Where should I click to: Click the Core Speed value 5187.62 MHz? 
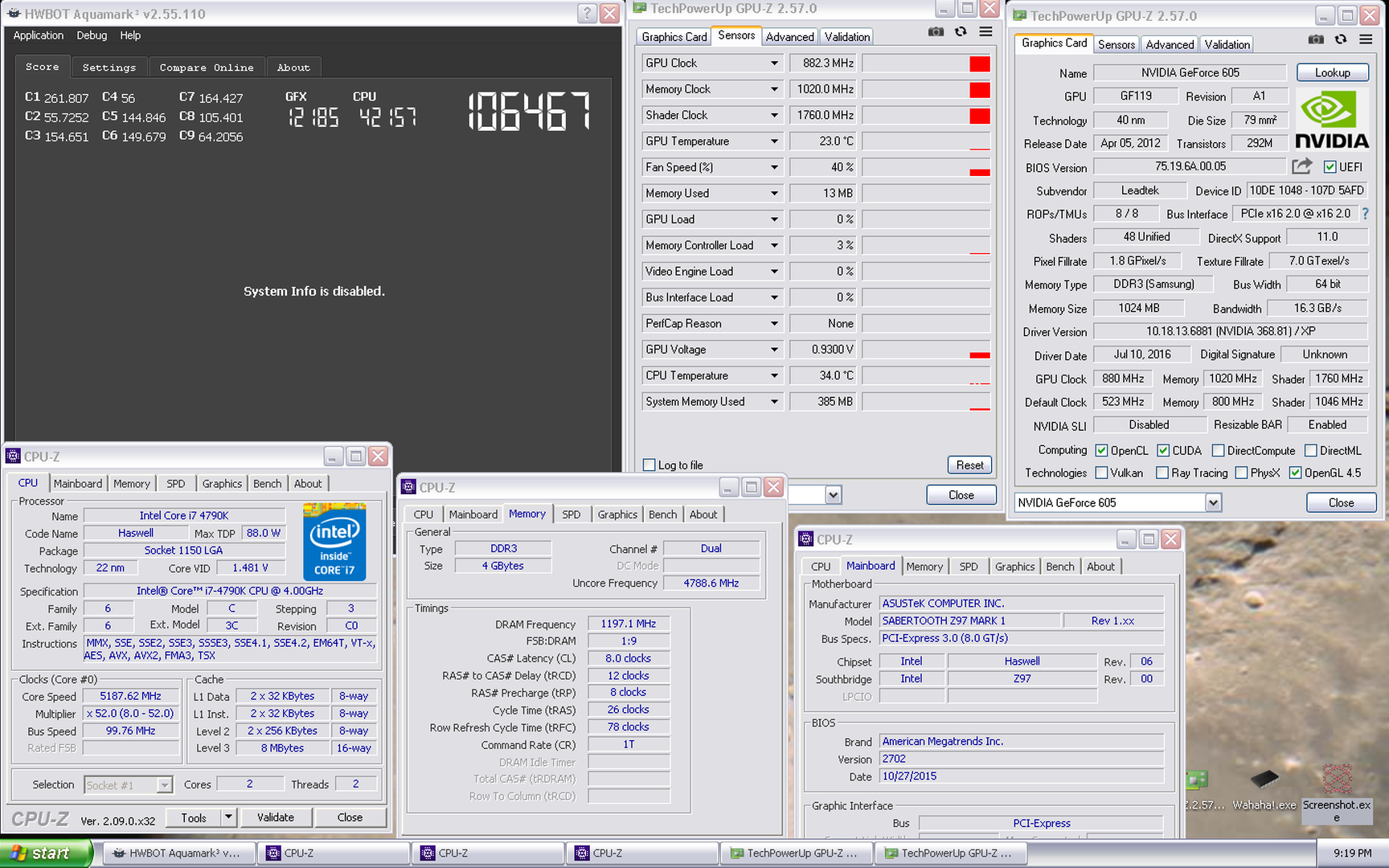tap(131, 697)
